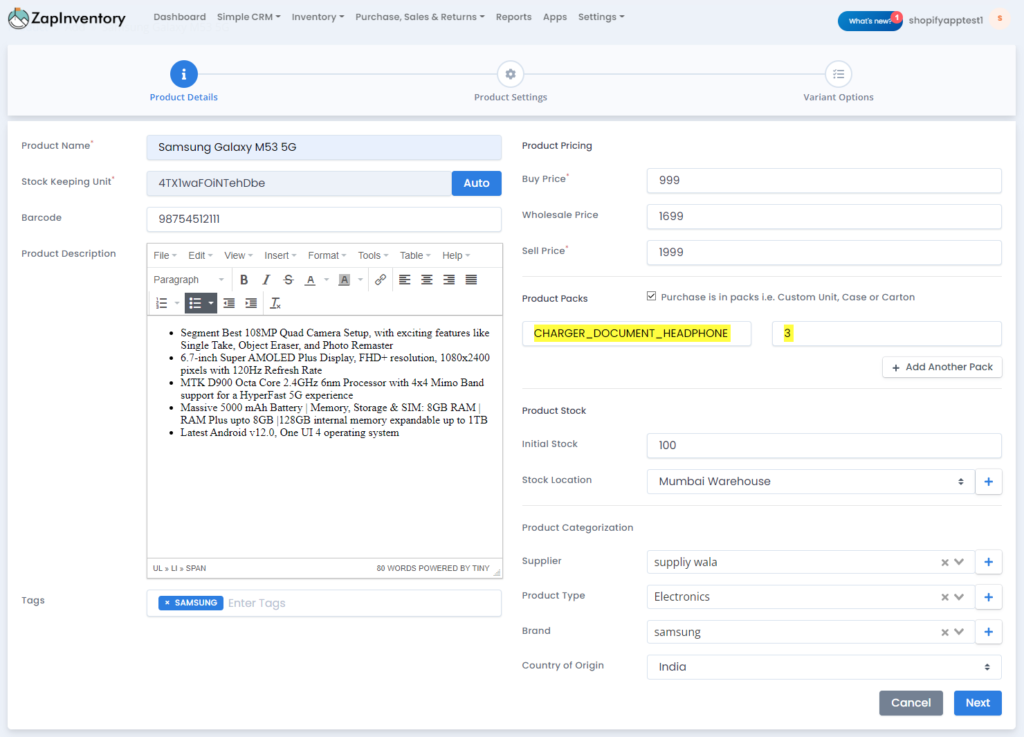The width and height of the screenshot is (1024, 737).
Task: Generate SKU with the Auto button
Action: [x=476, y=183]
